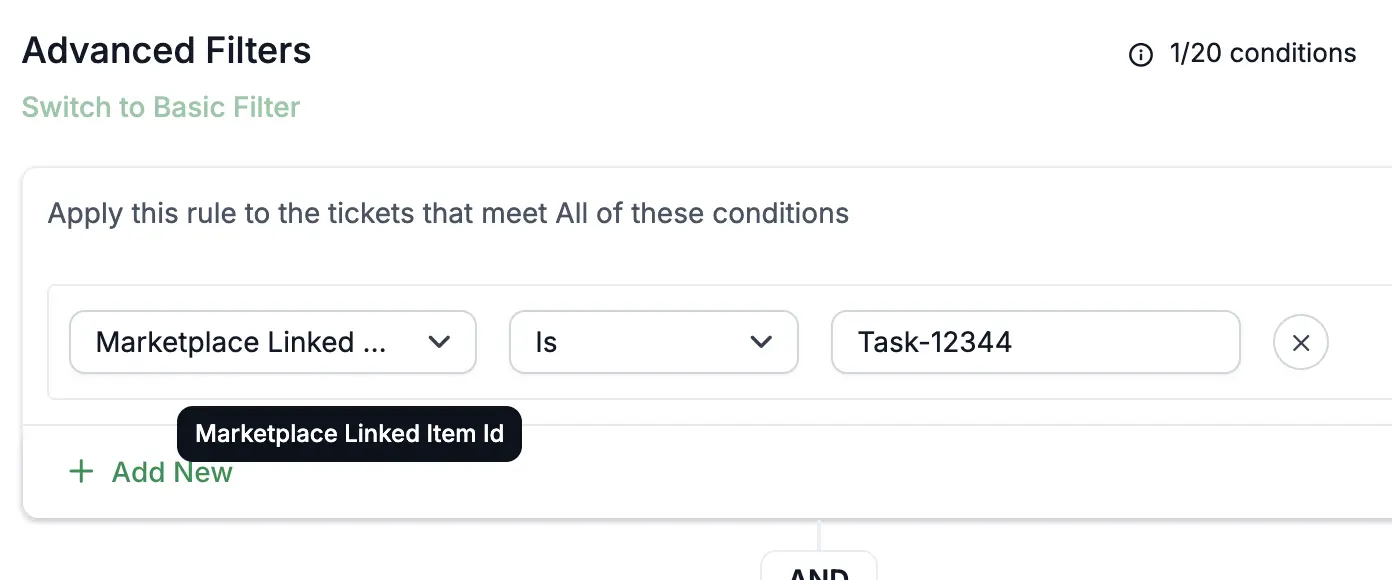1392x580 pixels.
Task: Click the connector line above AND
Action: coord(819,535)
